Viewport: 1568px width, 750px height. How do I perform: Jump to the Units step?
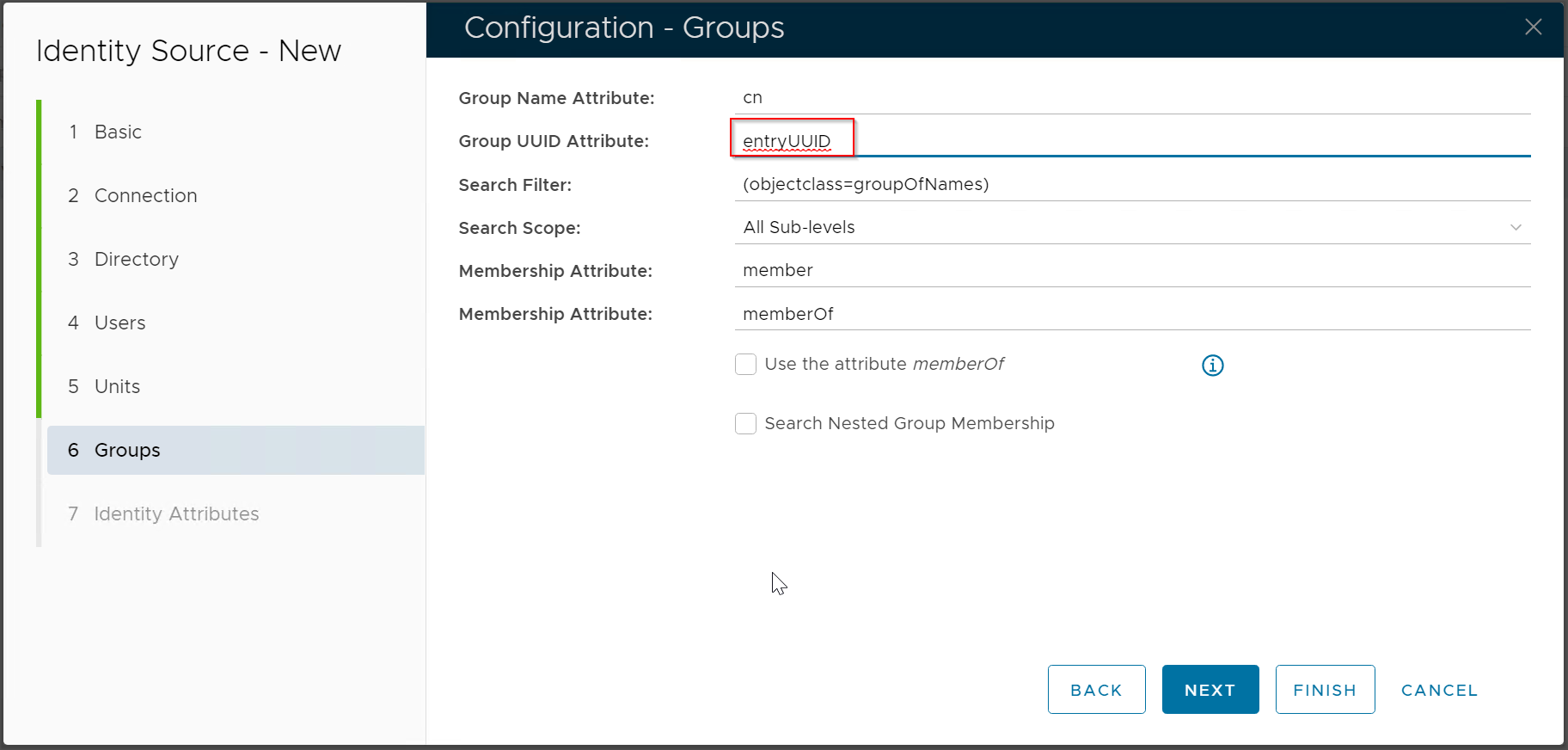pos(117,387)
